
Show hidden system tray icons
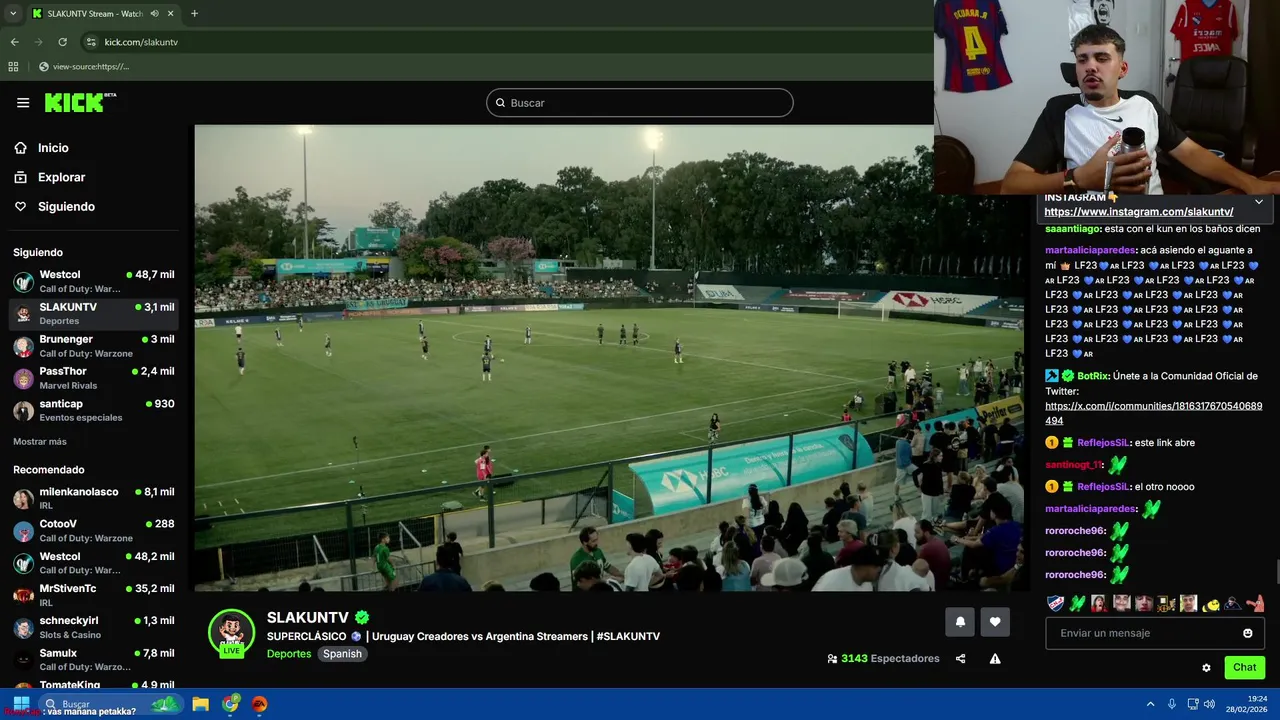[x=1150, y=704]
